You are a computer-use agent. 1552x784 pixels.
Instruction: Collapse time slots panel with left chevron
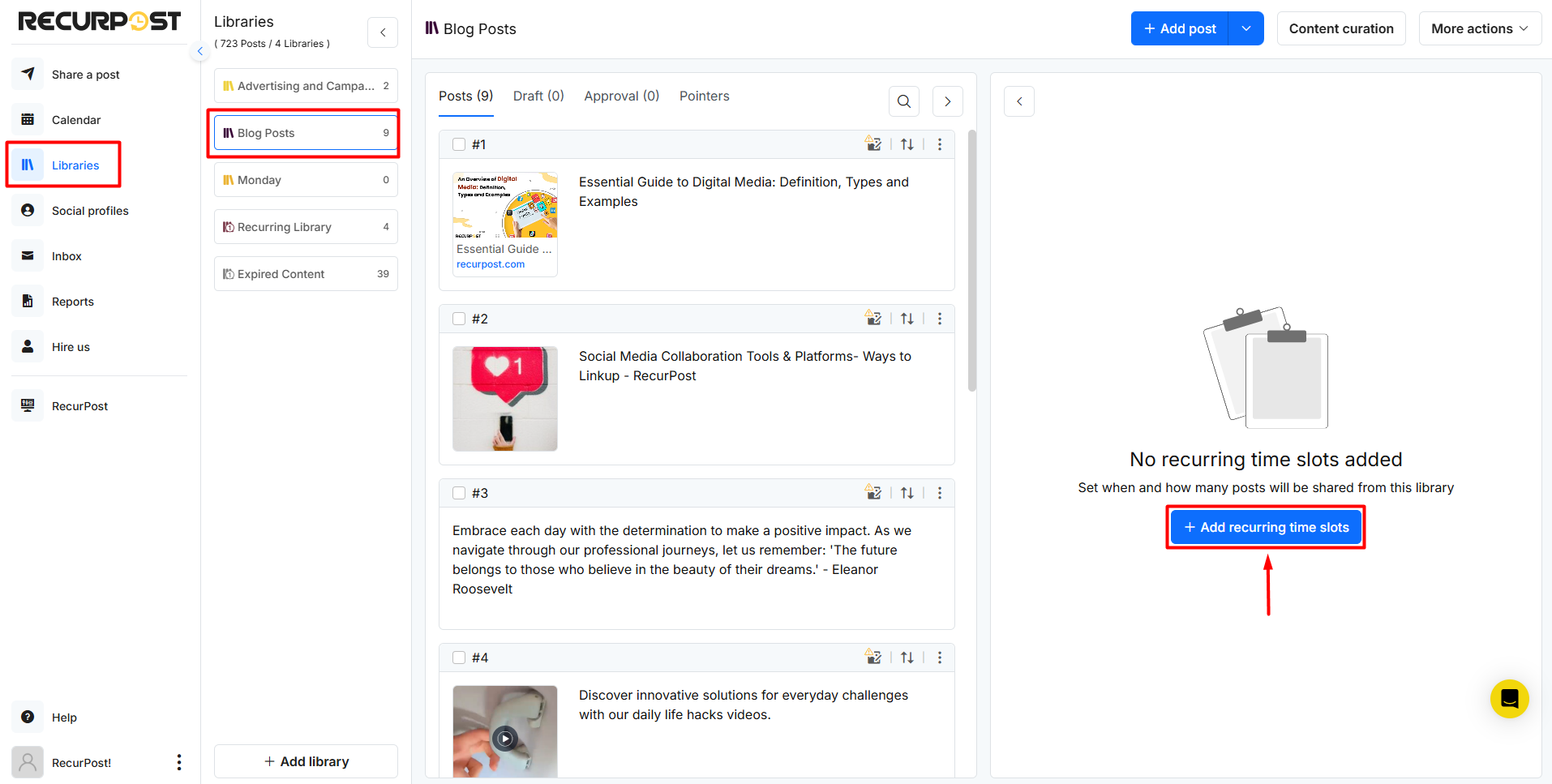1019,101
